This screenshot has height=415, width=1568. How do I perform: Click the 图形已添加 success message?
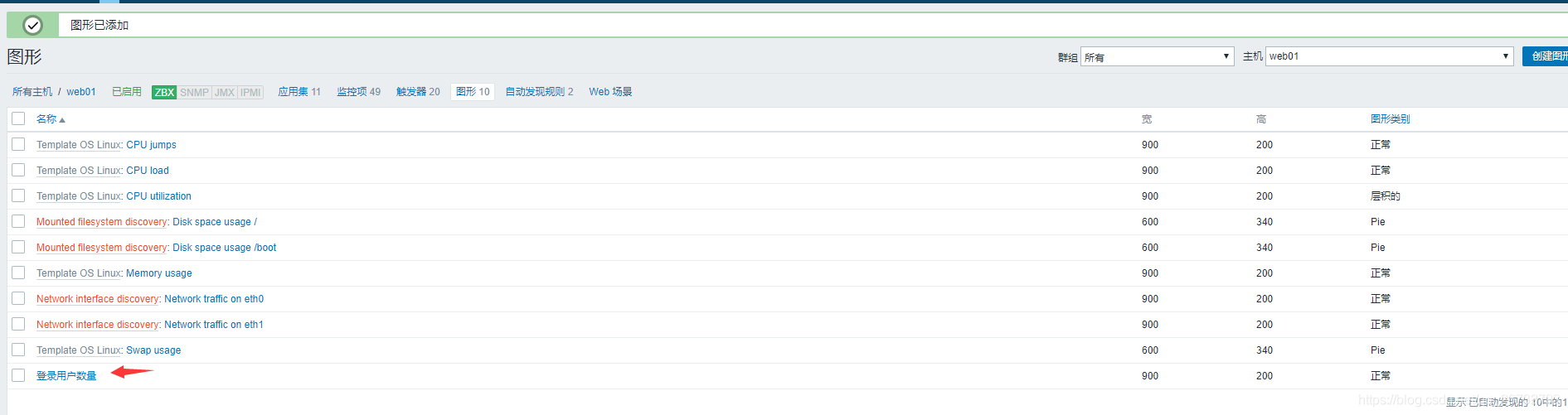coord(100,26)
